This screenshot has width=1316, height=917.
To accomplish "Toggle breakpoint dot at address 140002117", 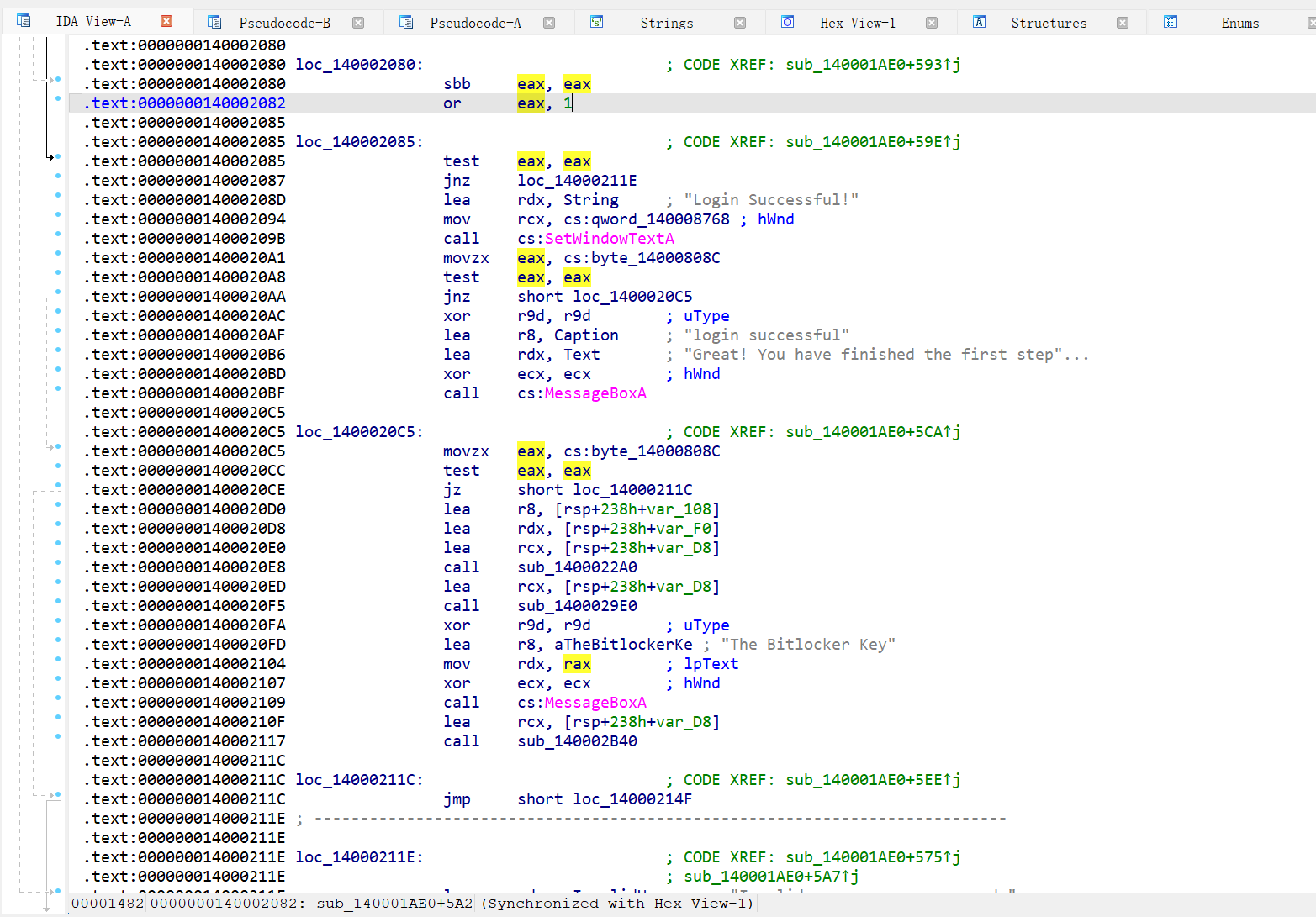I will (x=58, y=736).
